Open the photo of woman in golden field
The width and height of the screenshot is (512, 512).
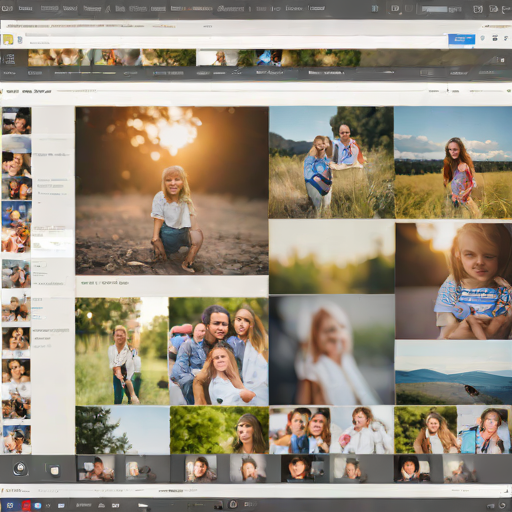[x=453, y=162]
